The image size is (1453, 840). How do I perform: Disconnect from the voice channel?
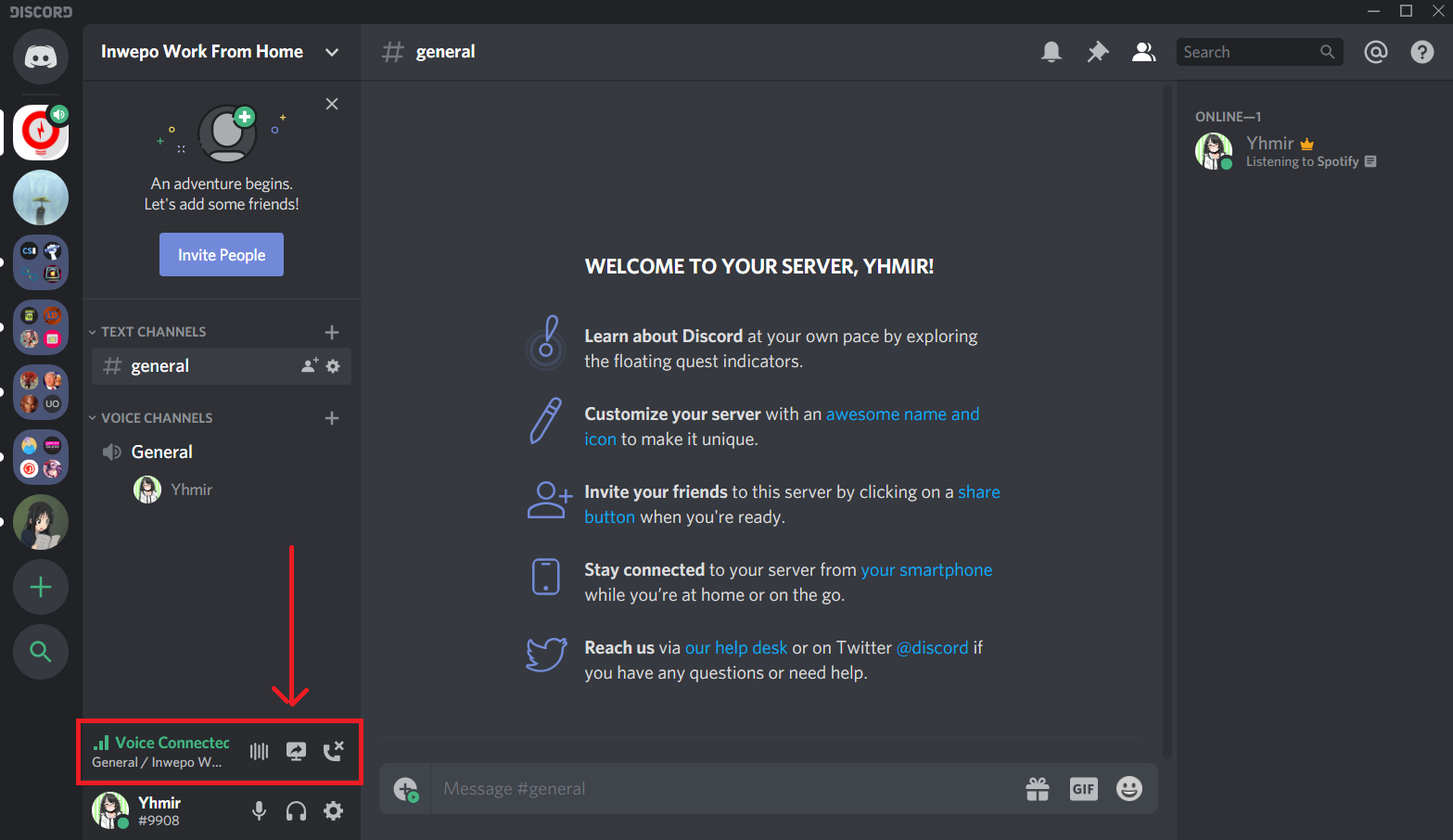pos(333,751)
